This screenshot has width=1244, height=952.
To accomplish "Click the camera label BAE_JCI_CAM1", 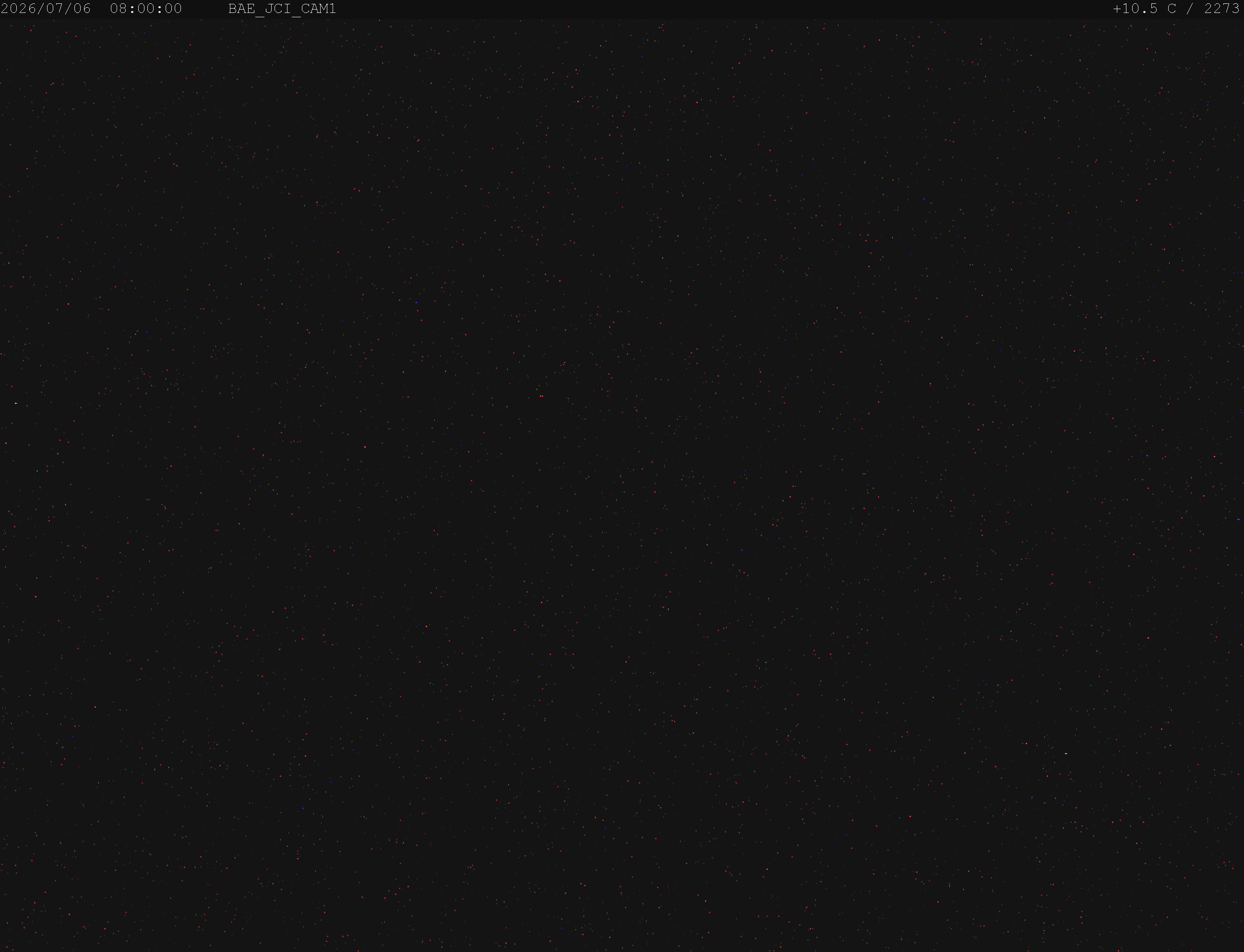I will [x=282, y=9].
